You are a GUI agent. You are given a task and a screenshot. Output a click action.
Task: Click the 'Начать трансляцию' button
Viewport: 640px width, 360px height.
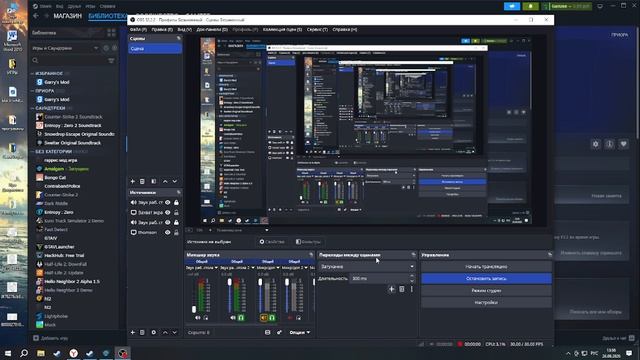(486, 267)
